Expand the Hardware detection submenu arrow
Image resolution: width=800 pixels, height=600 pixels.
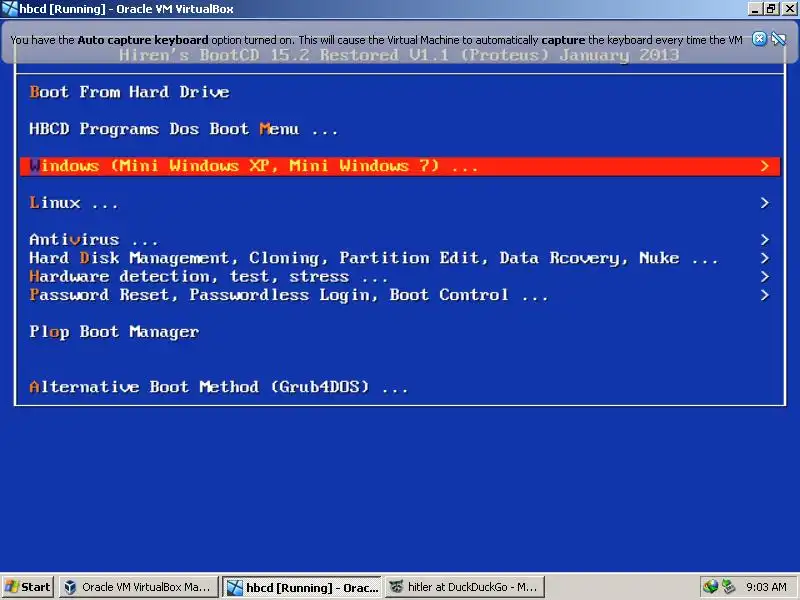point(764,277)
